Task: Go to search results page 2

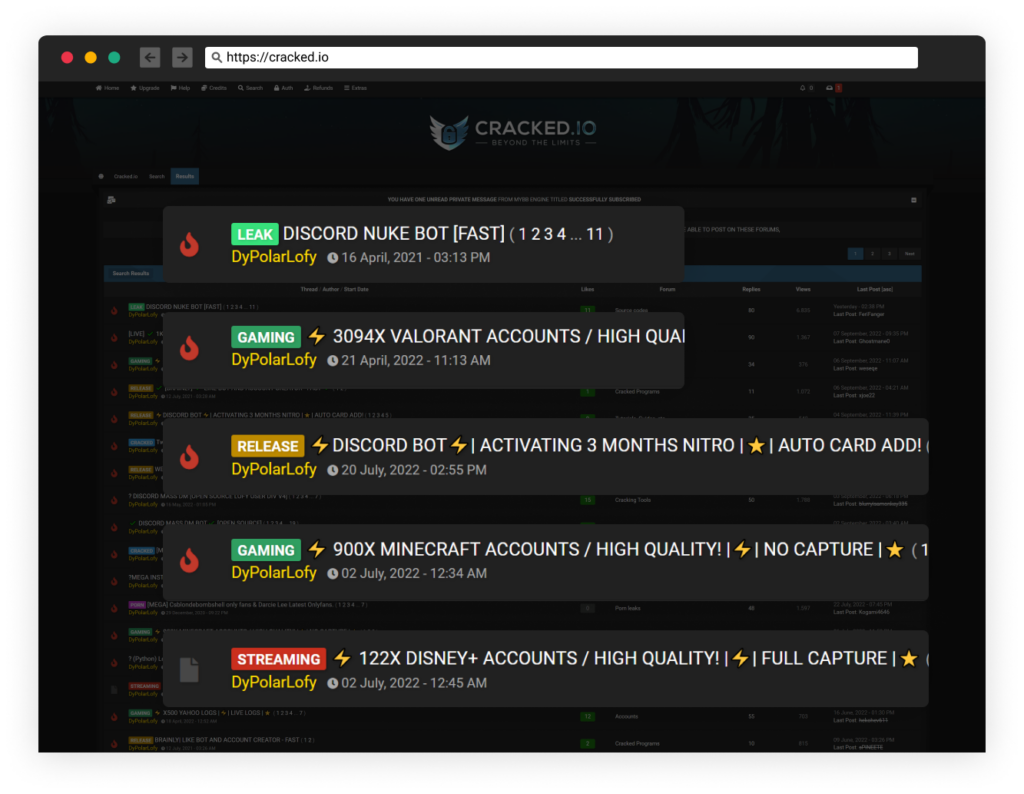Action: coord(872,254)
